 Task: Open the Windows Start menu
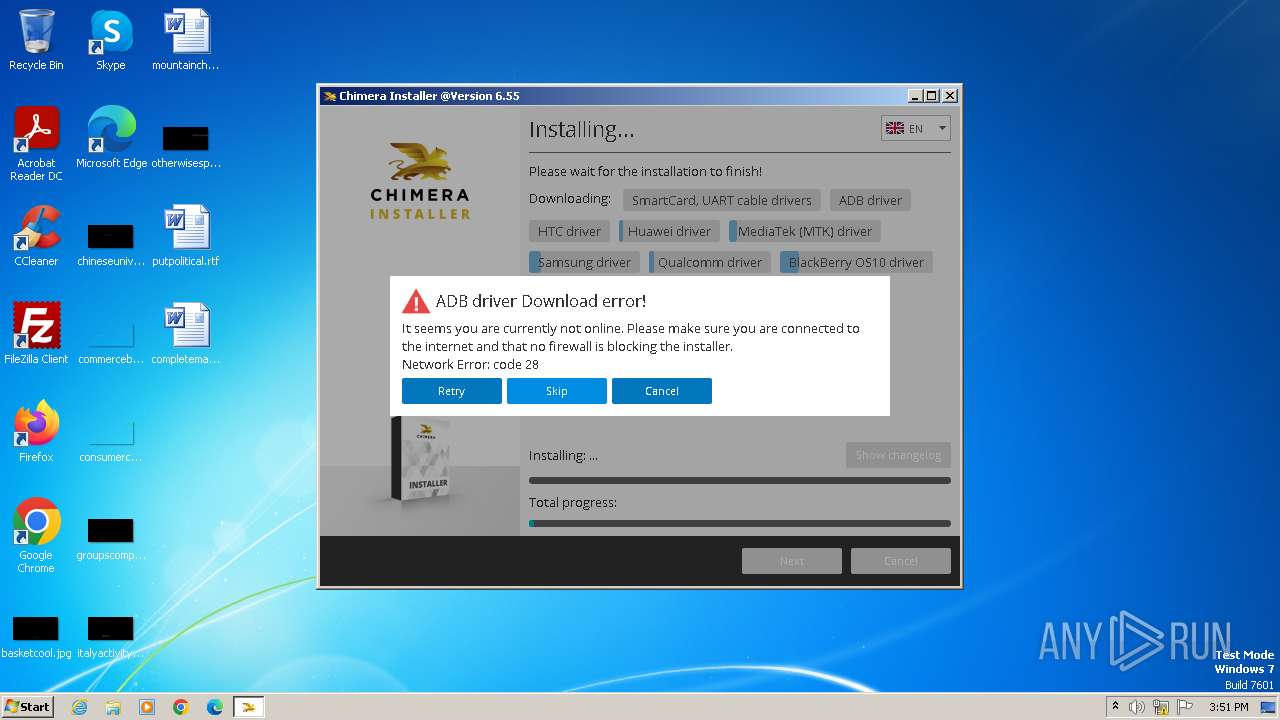(28, 706)
